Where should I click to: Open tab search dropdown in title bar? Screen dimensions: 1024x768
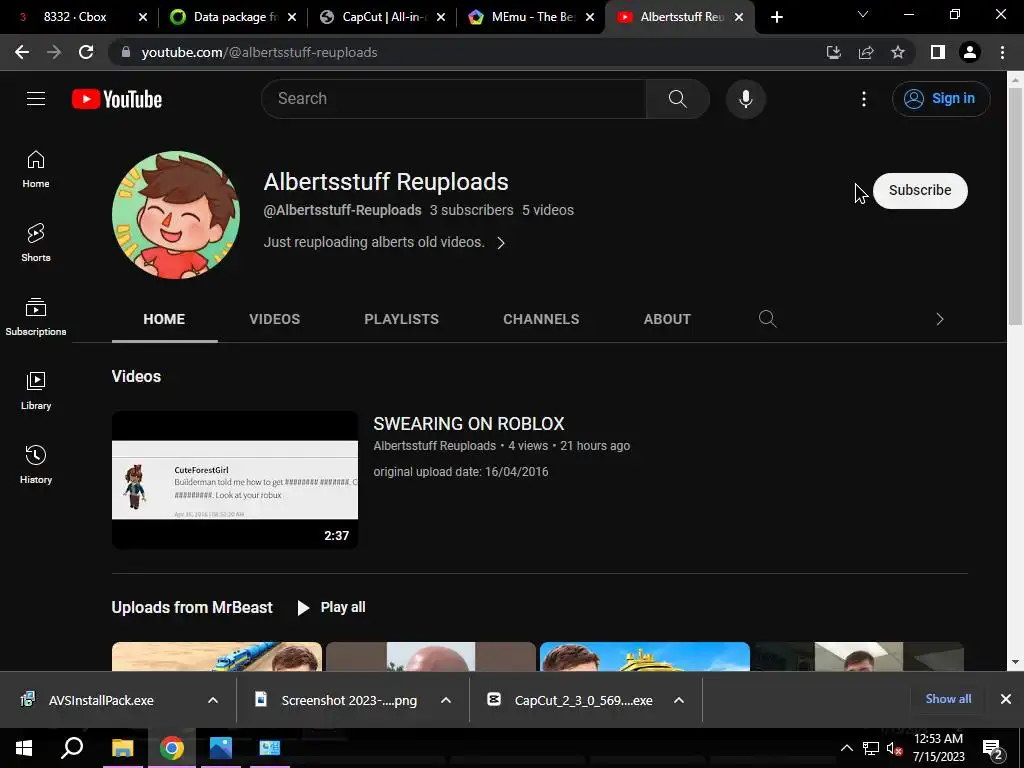tap(863, 14)
